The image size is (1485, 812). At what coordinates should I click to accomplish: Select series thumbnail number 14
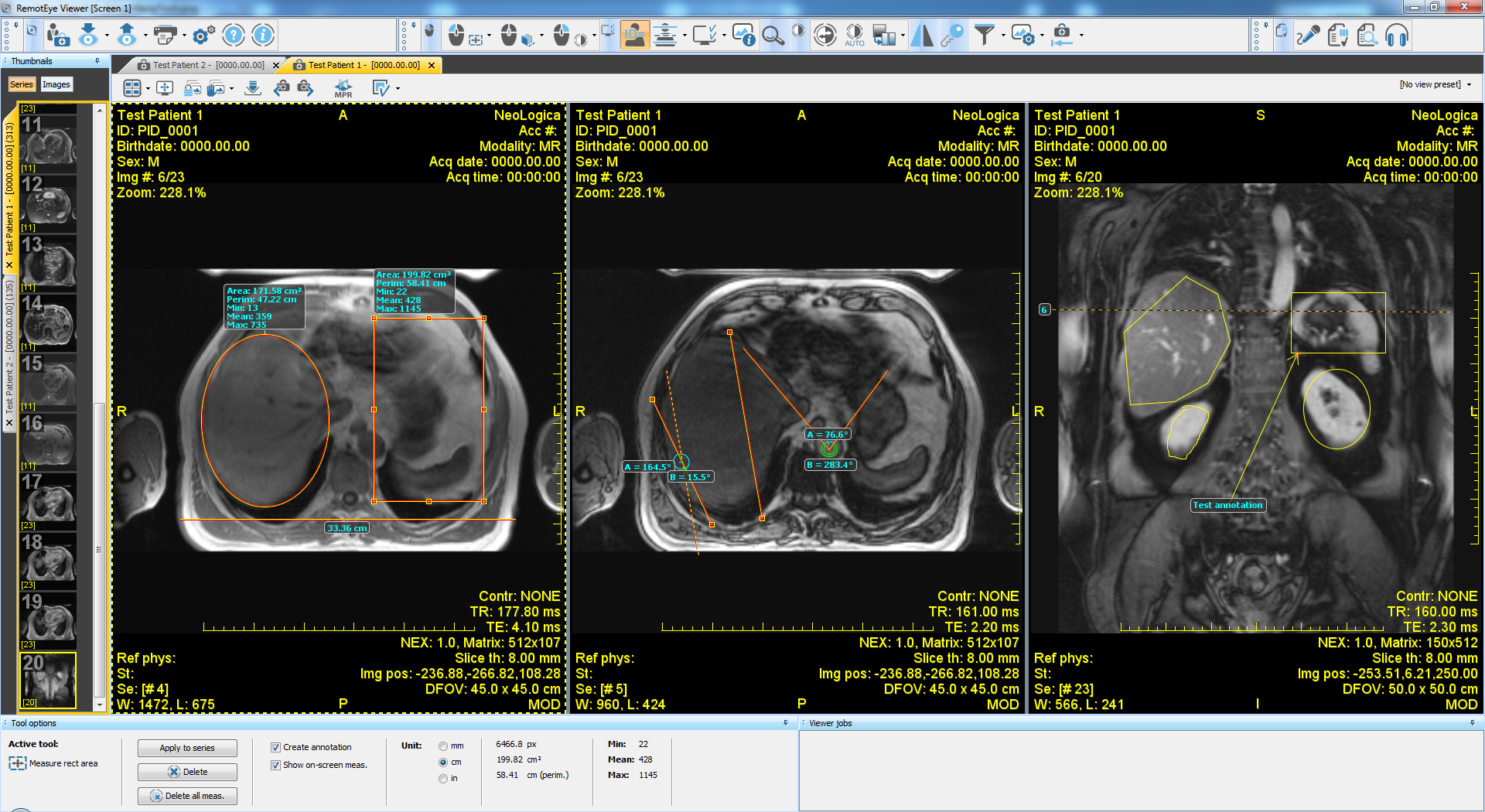(x=48, y=322)
